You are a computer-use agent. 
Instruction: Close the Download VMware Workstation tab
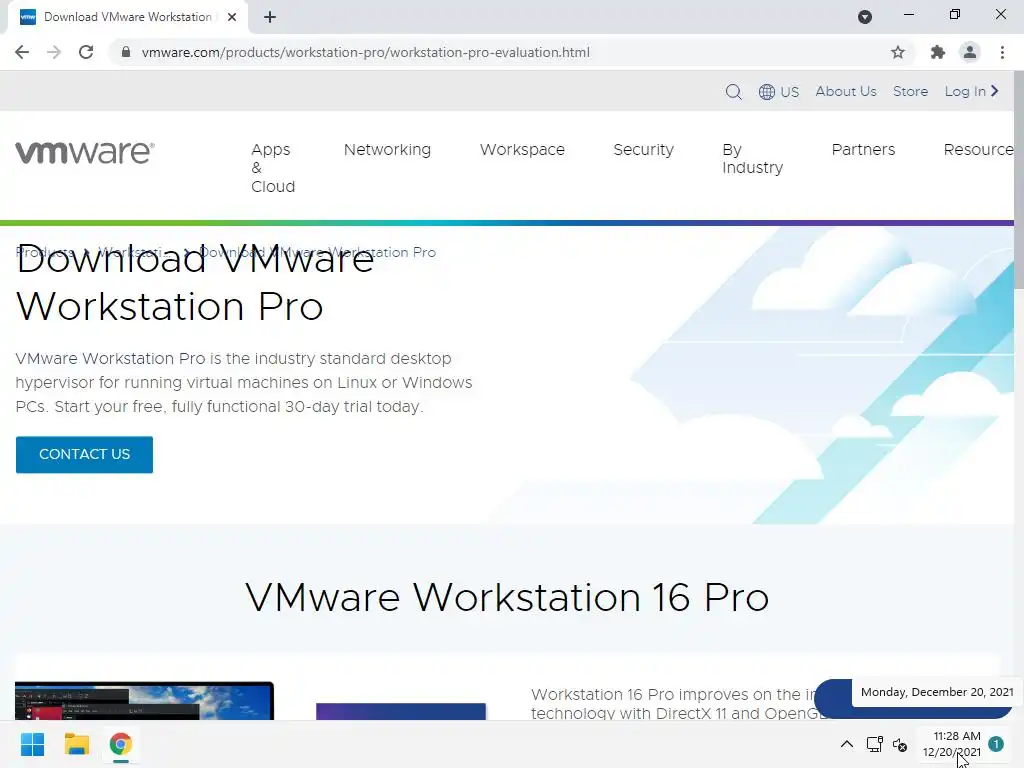pyautogui.click(x=232, y=18)
